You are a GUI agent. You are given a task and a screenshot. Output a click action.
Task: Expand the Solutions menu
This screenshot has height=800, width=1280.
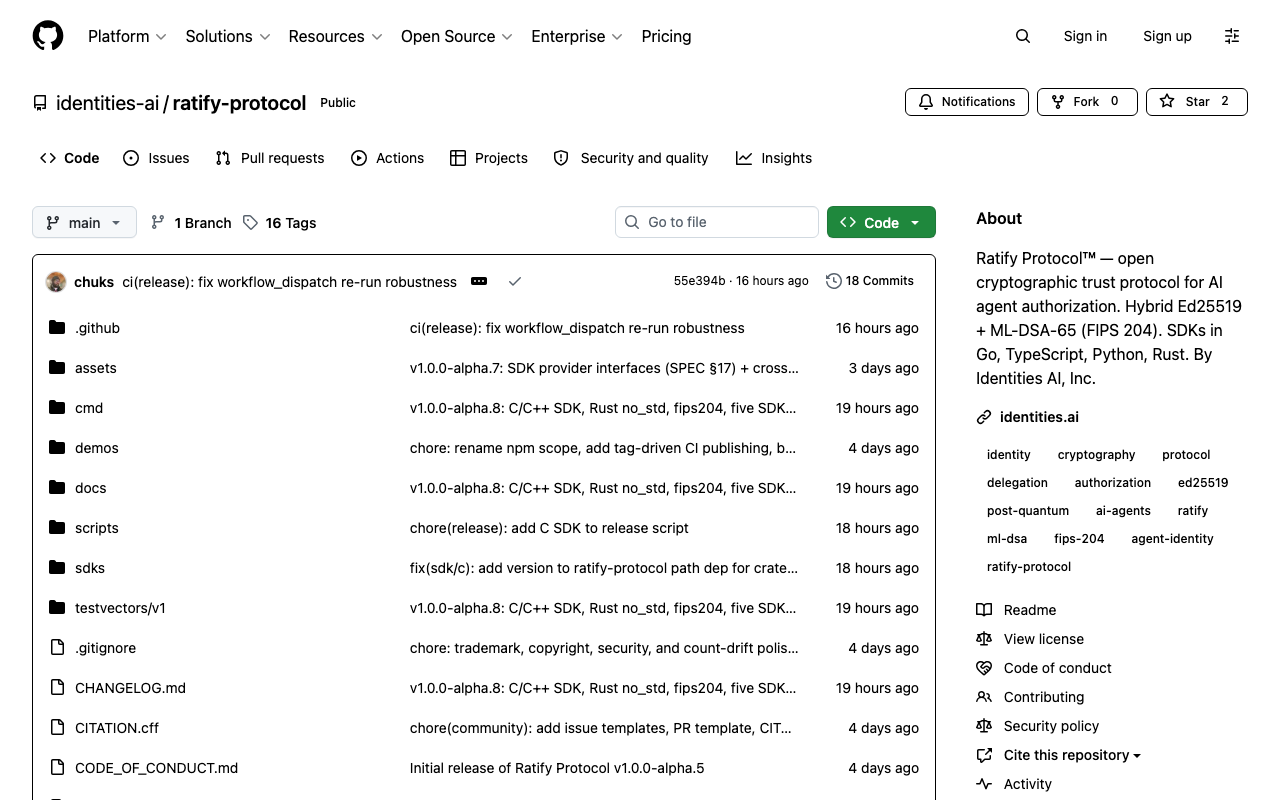[228, 36]
